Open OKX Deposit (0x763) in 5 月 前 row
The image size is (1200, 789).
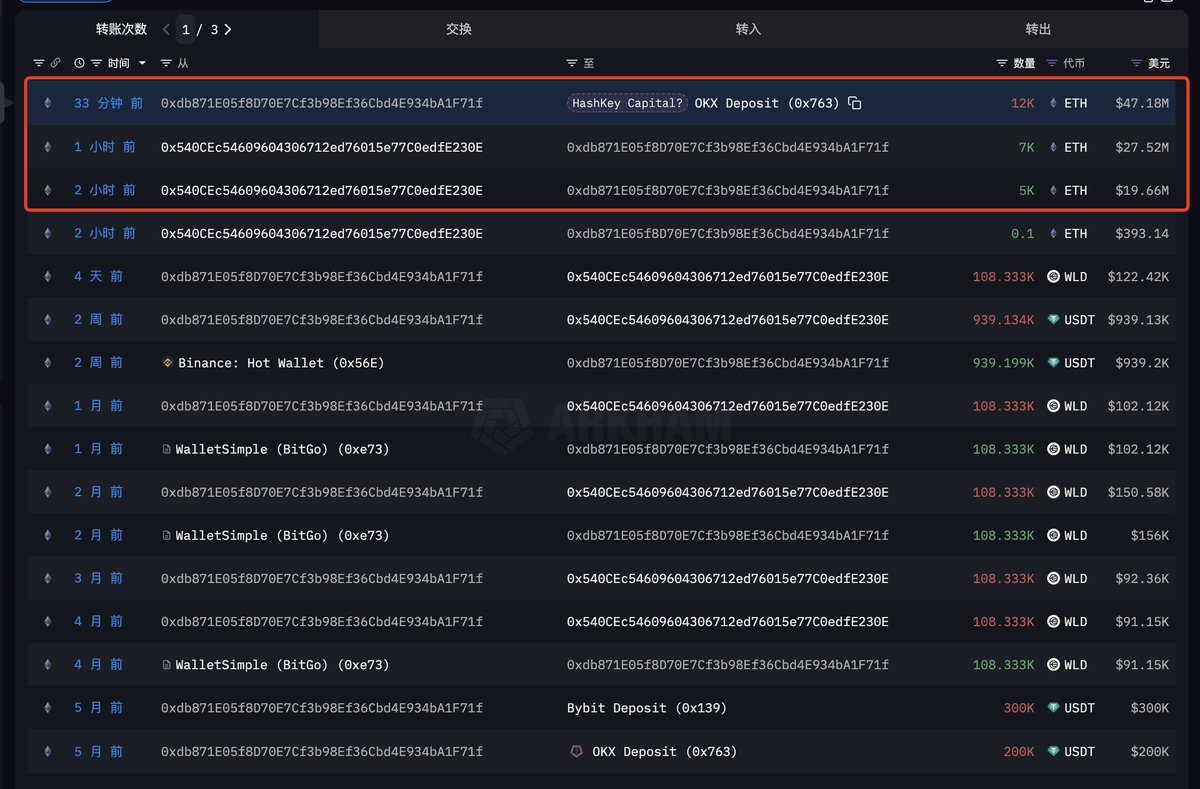pyautogui.click(x=664, y=751)
